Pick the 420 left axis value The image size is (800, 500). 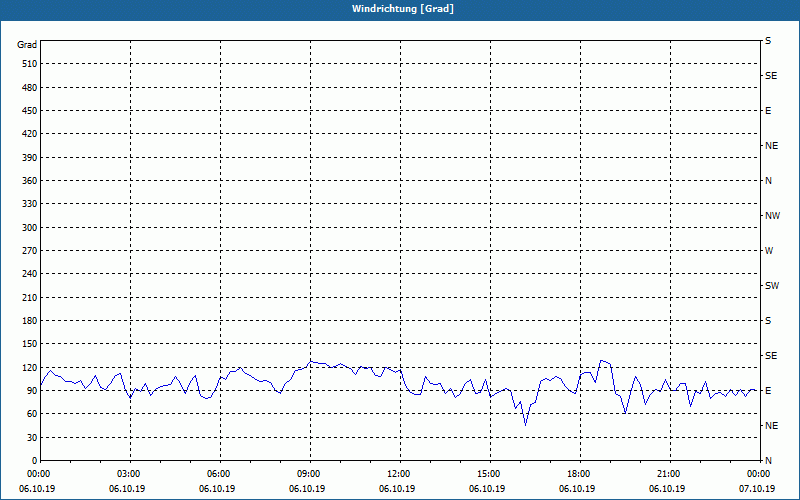tap(30, 134)
